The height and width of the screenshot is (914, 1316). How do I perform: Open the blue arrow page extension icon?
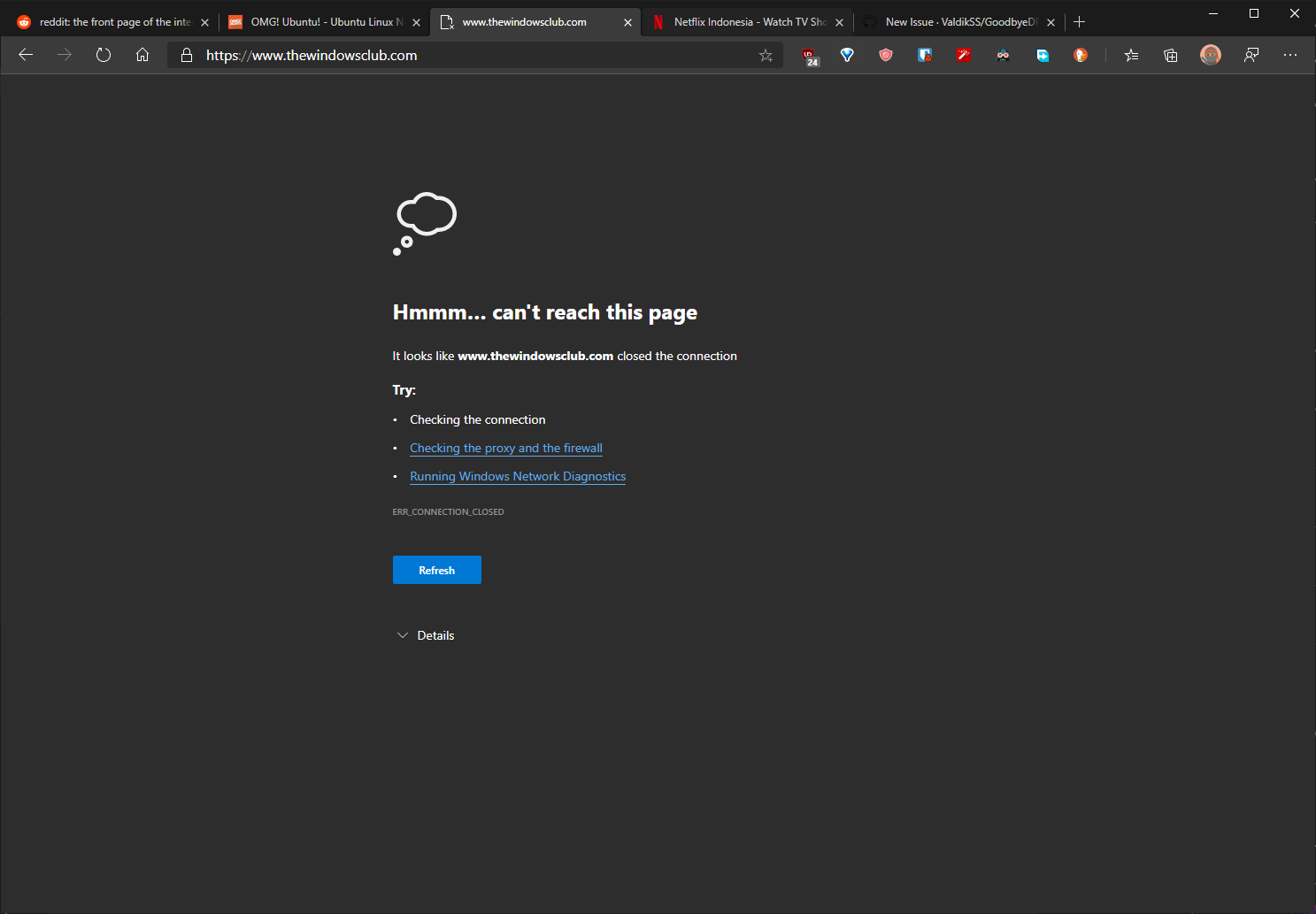(1043, 55)
